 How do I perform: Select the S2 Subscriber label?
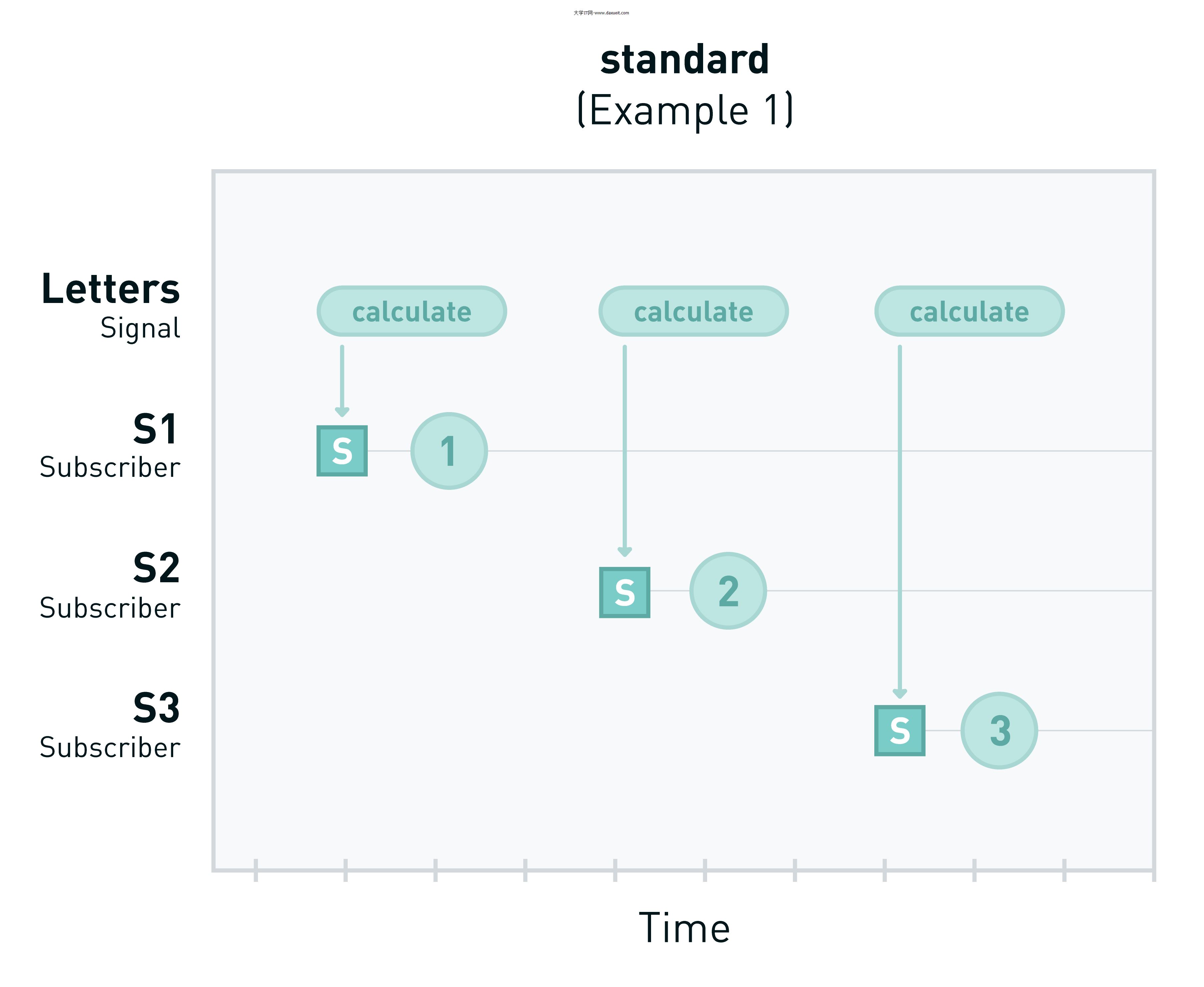click(x=111, y=586)
